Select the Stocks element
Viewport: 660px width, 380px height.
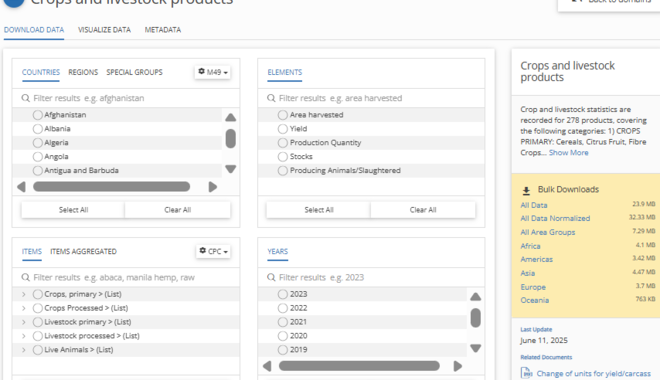[x=283, y=156]
